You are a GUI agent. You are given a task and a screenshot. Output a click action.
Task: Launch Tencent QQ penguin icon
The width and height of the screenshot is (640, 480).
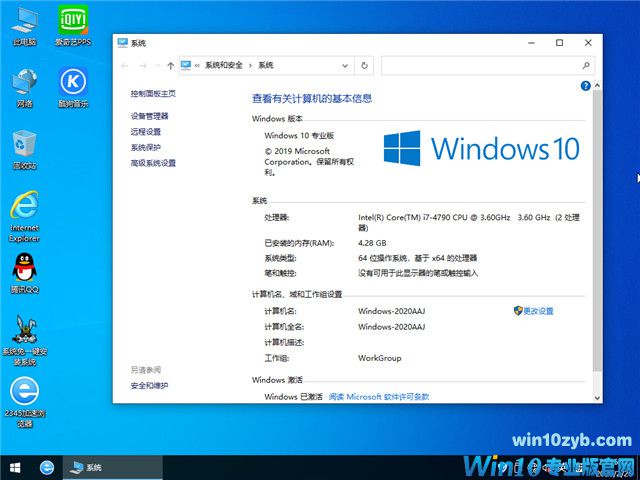(24, 273)
